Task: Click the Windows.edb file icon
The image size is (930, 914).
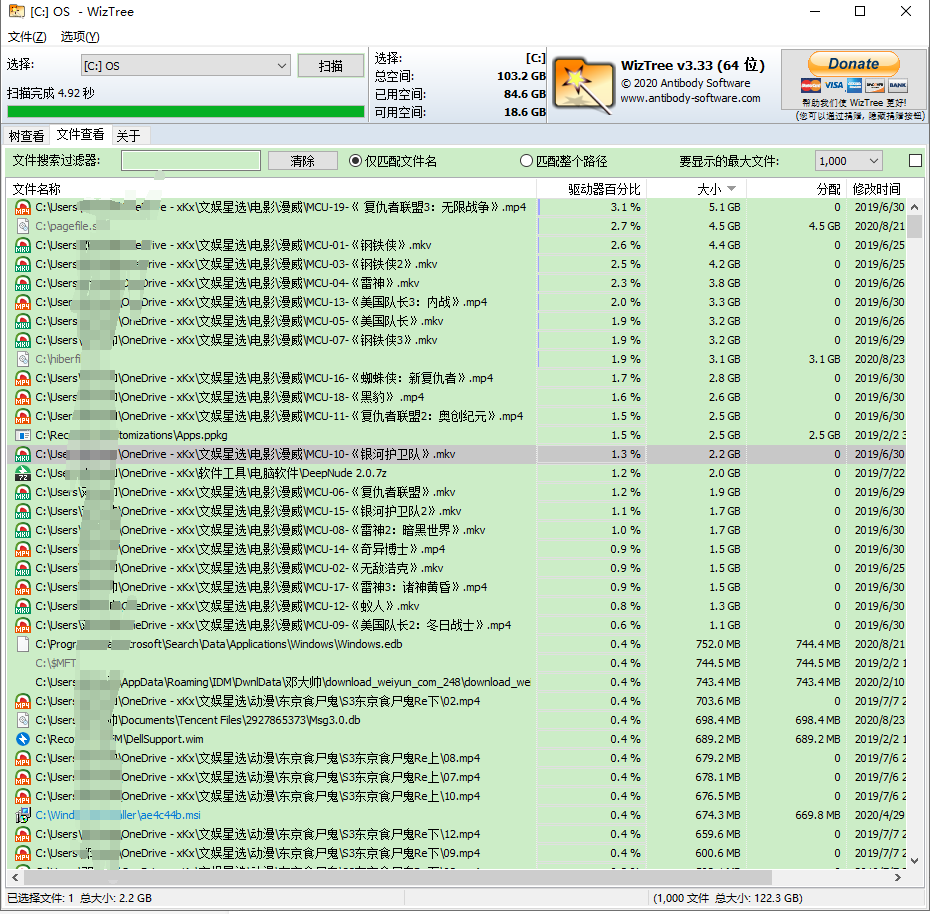Action: pyautogui.click(x=23, y=645)
